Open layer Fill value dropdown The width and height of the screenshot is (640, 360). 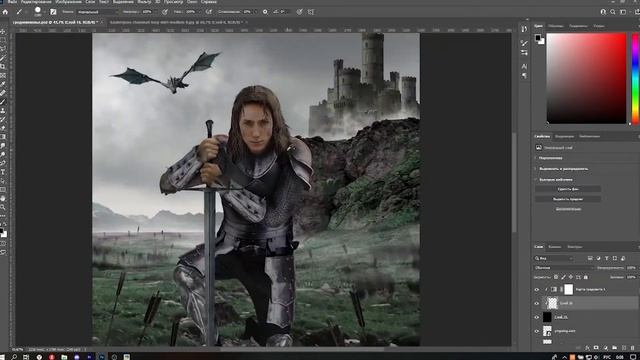tap(631, 277)
